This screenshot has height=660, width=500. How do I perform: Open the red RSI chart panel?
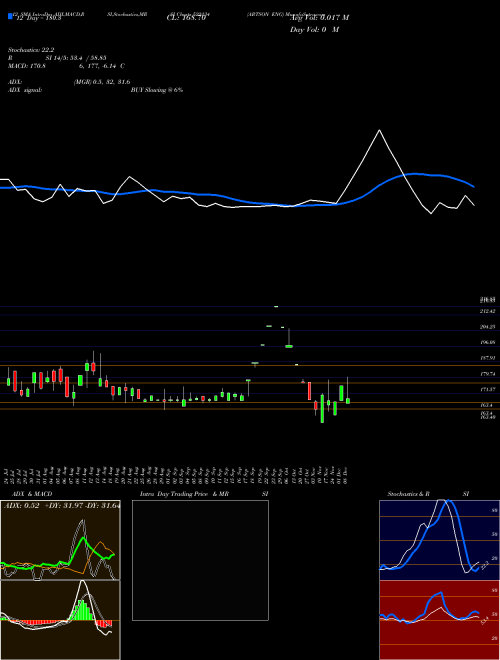[439, 620]
